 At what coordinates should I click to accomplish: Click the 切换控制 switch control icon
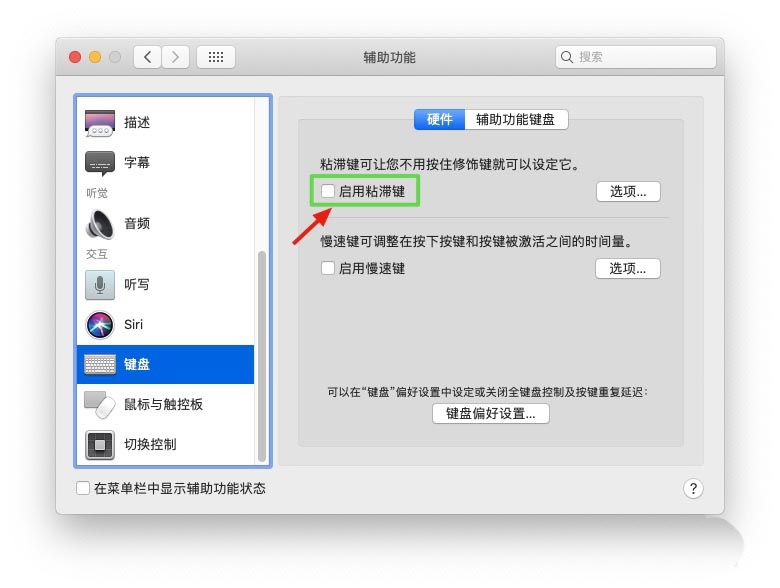(x=100, y=445)
